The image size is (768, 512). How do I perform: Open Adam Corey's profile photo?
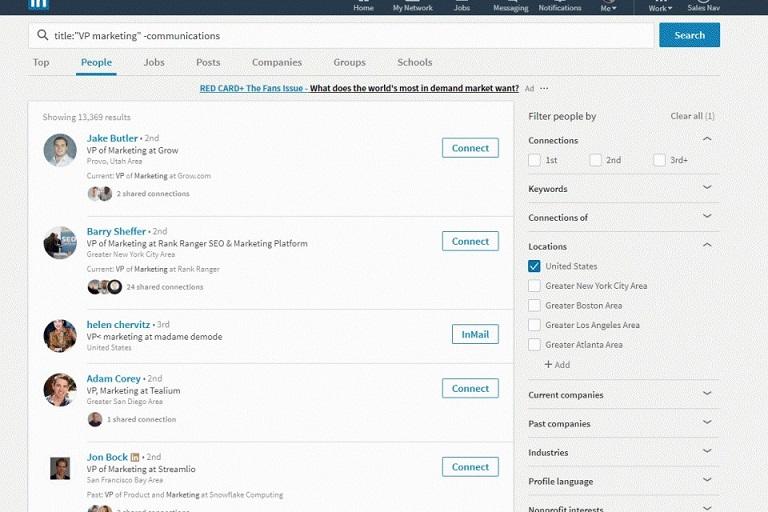[x=60, y=390]
